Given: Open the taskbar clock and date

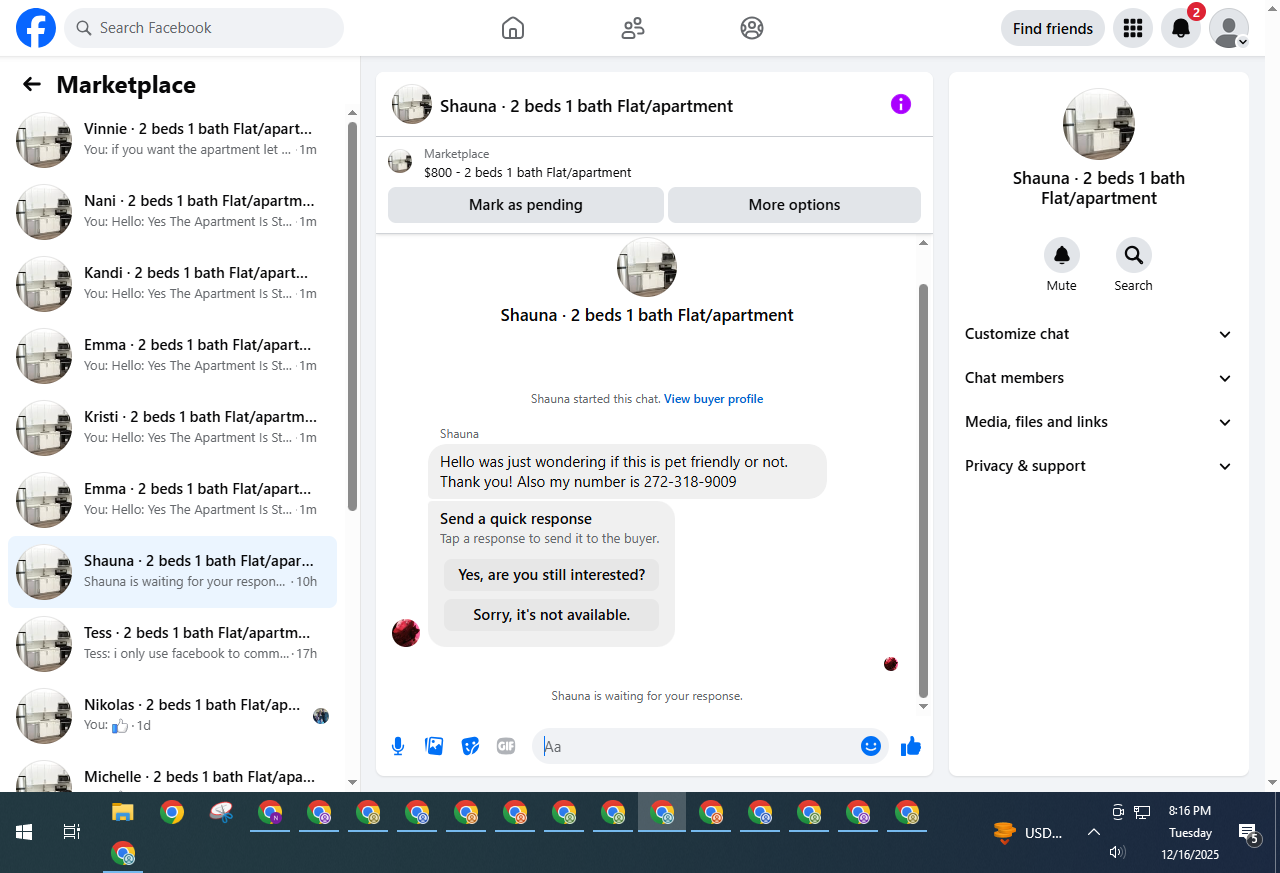Looking at the screenshot, I should click(x=1190, y=832).
